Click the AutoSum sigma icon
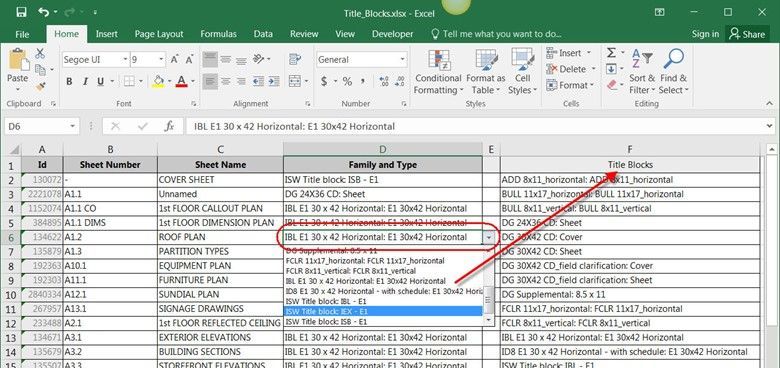 coord(611,53)
